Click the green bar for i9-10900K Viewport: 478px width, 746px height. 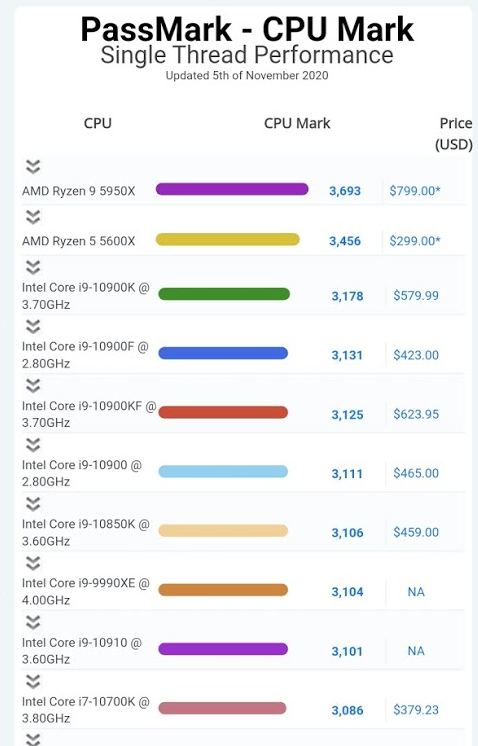point(224,294)
